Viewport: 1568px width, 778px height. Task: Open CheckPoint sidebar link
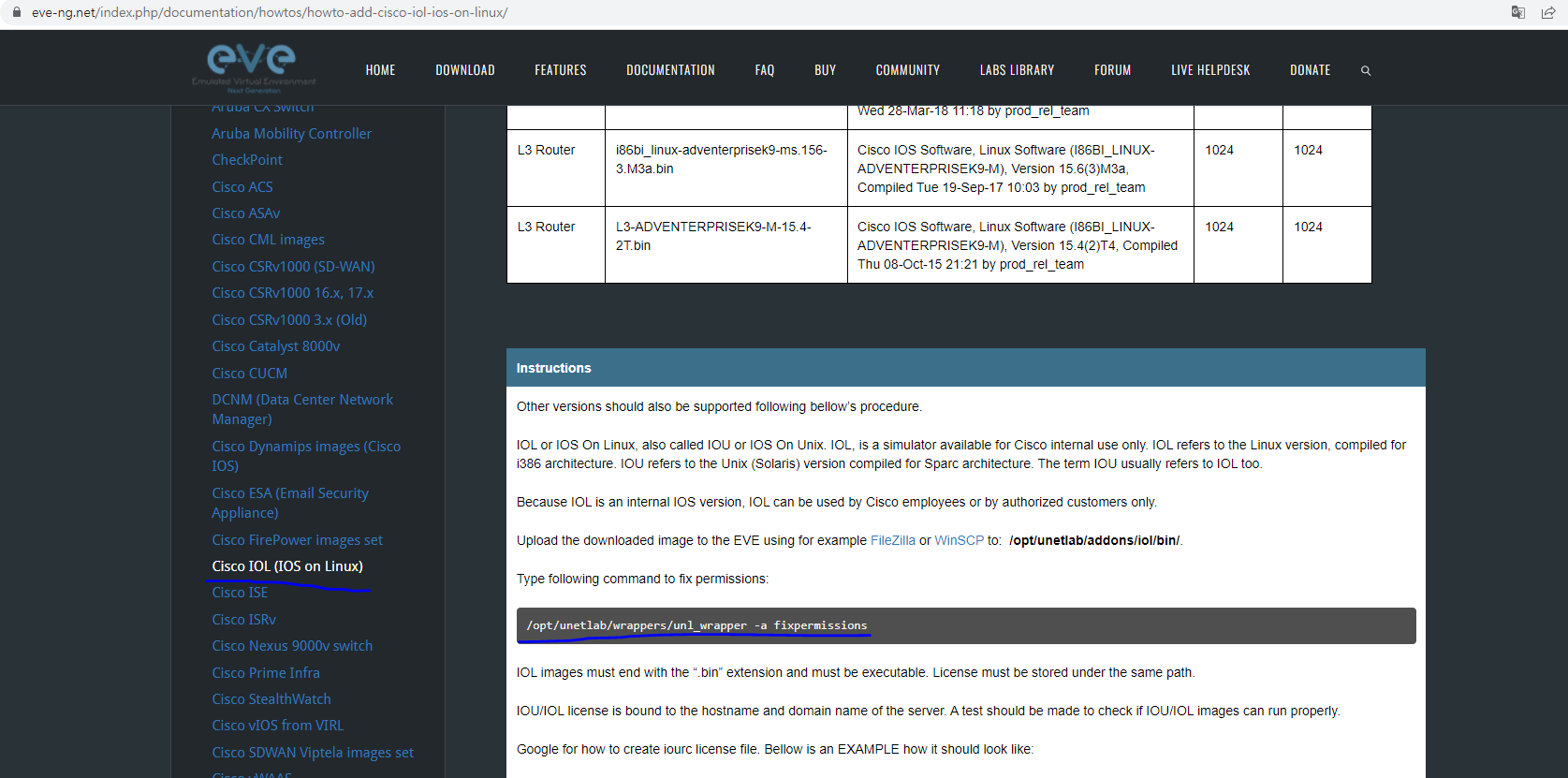click(x=247, y=160)
